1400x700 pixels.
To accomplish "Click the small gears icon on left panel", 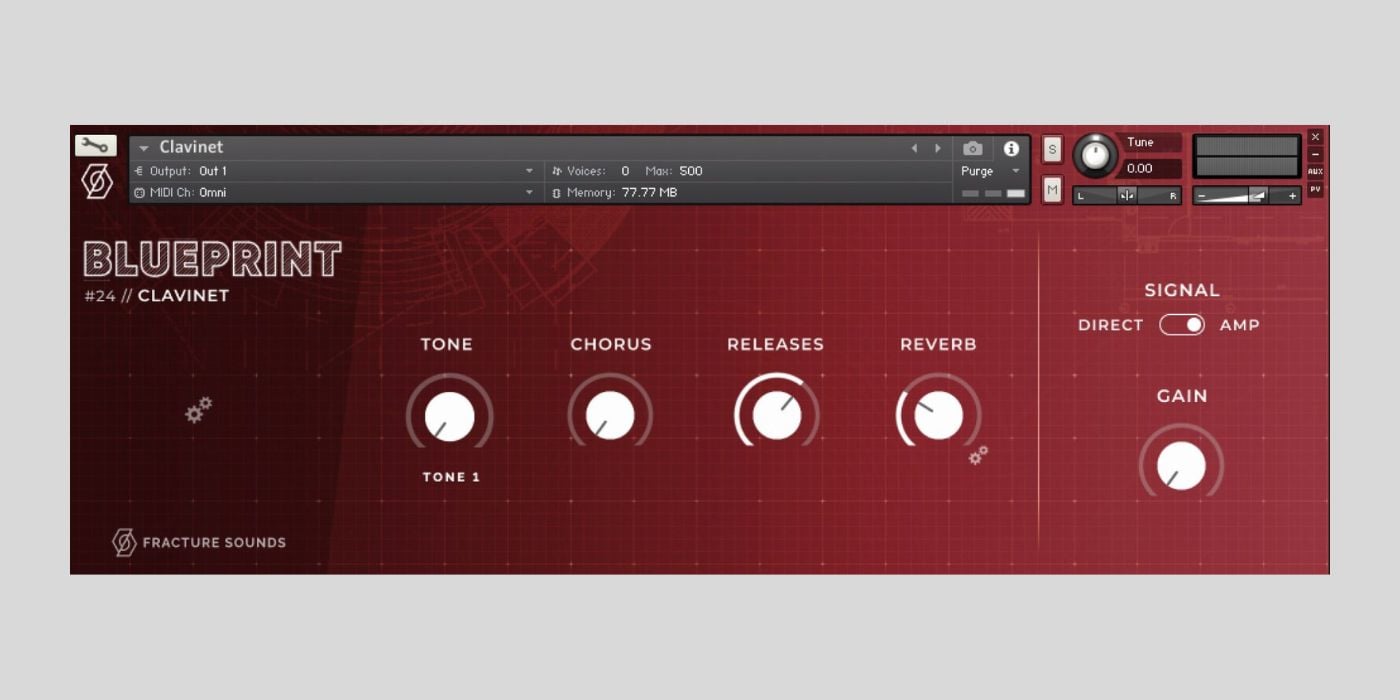I will click(x=198, y=409).
